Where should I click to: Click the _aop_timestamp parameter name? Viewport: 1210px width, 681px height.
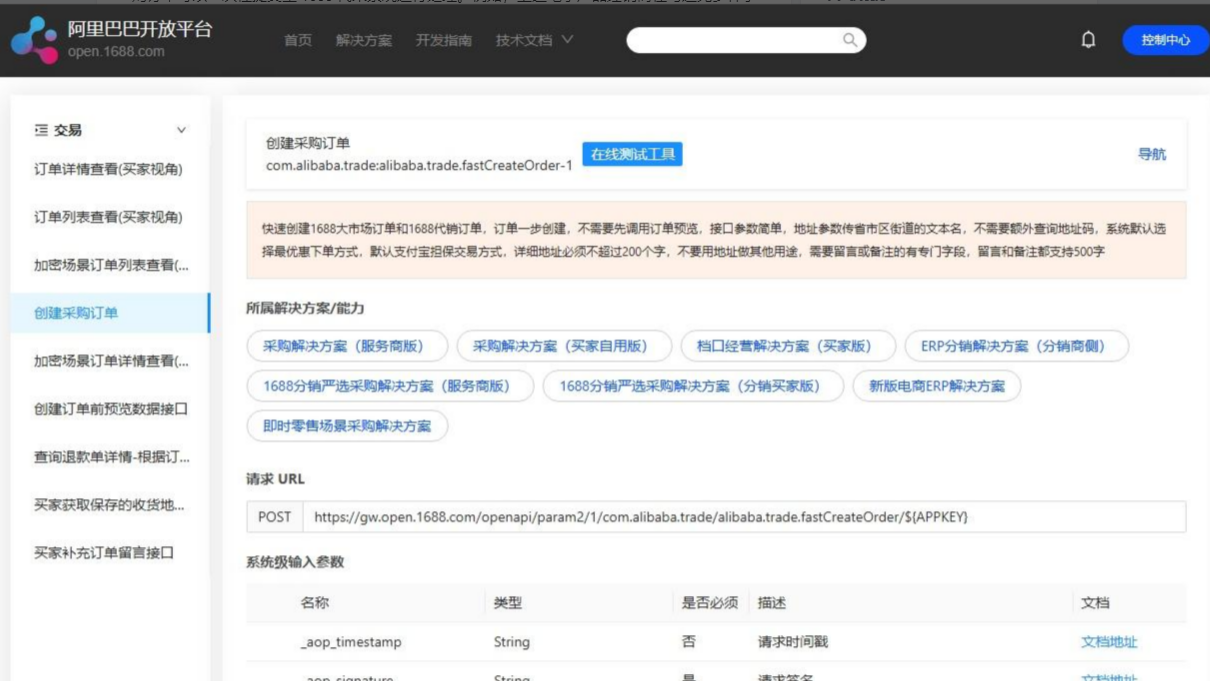[x=351, y=642]
